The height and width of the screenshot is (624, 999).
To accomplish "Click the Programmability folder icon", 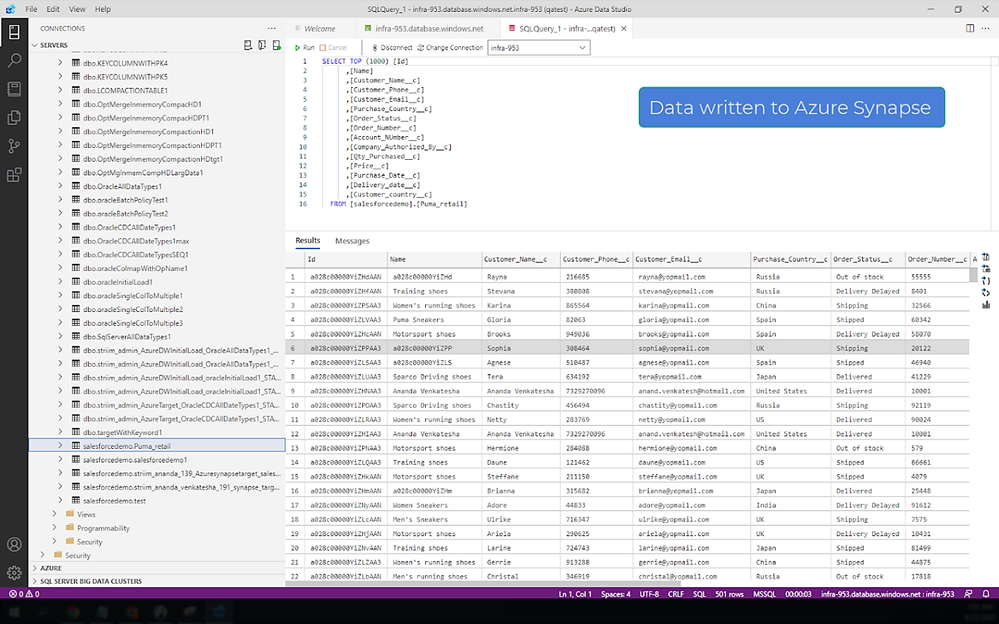I will [x=70, y=528].
